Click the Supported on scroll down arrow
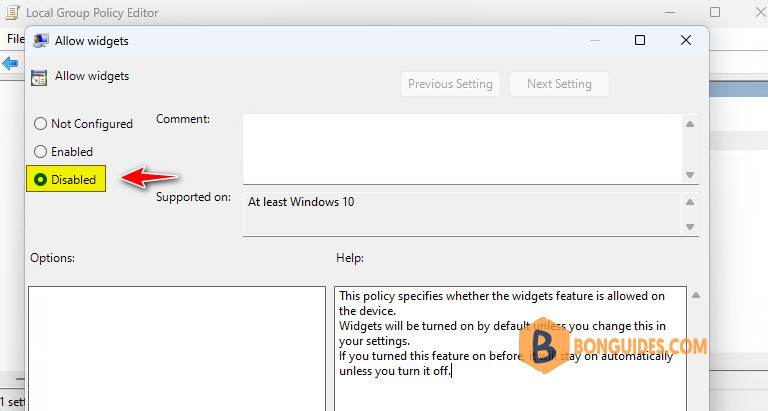 690,227
